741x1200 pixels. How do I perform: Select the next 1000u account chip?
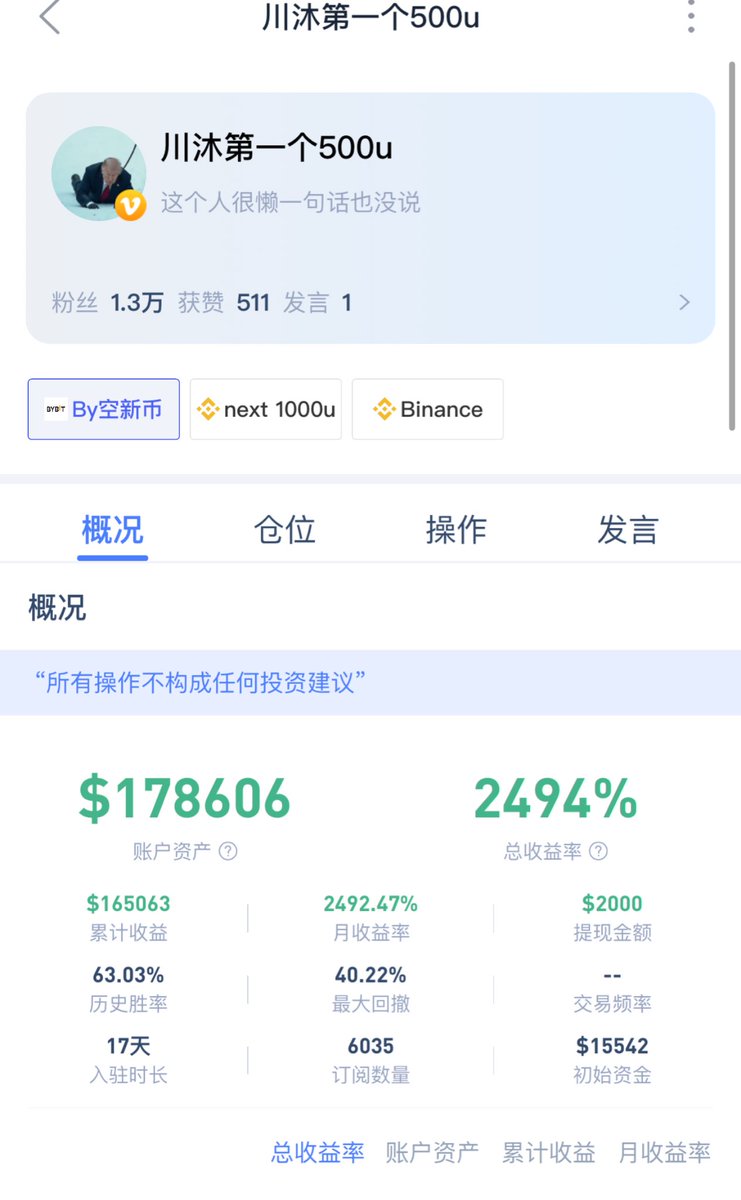tap(266, 409)
